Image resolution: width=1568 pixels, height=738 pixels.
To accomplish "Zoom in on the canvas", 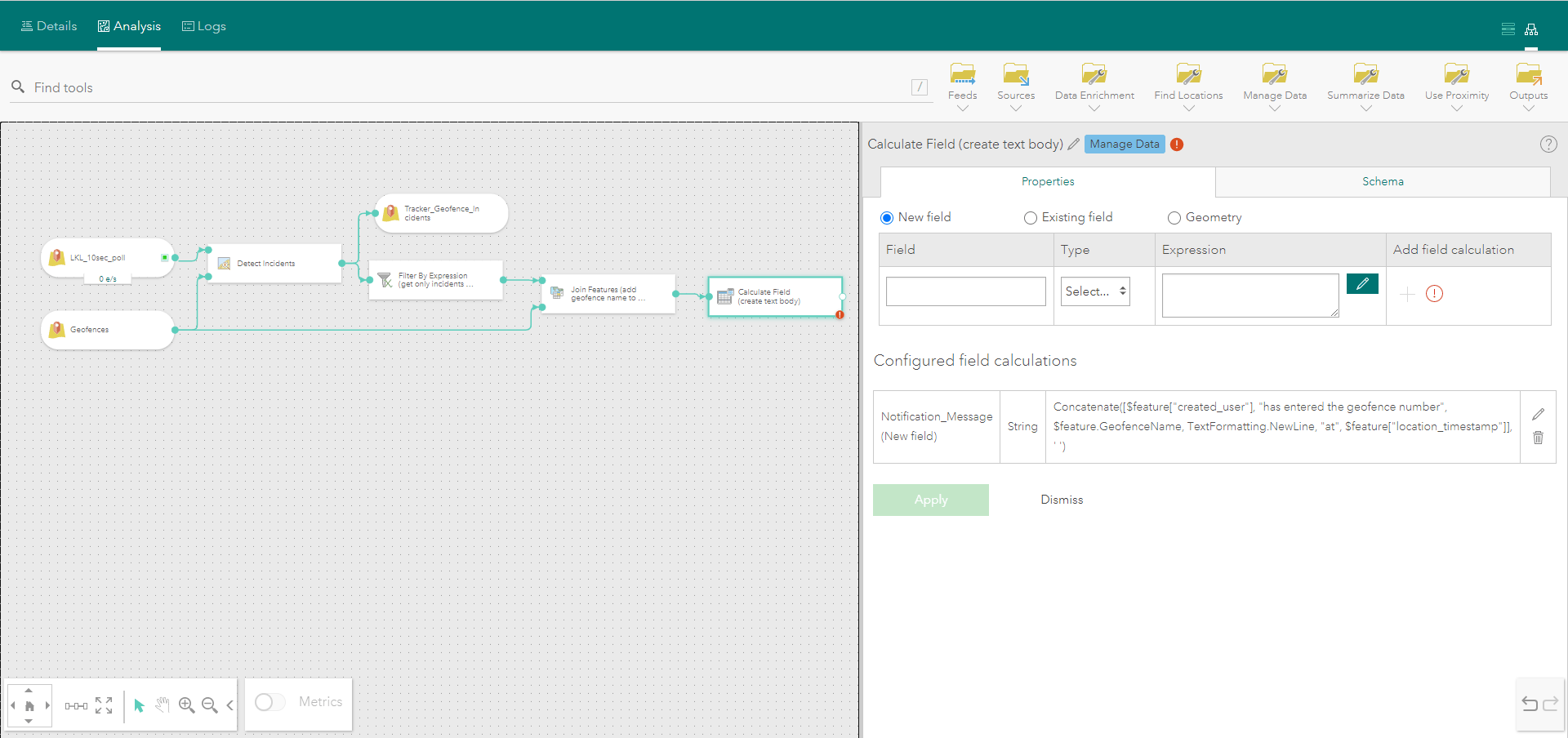I will click(x=186, y=705).
